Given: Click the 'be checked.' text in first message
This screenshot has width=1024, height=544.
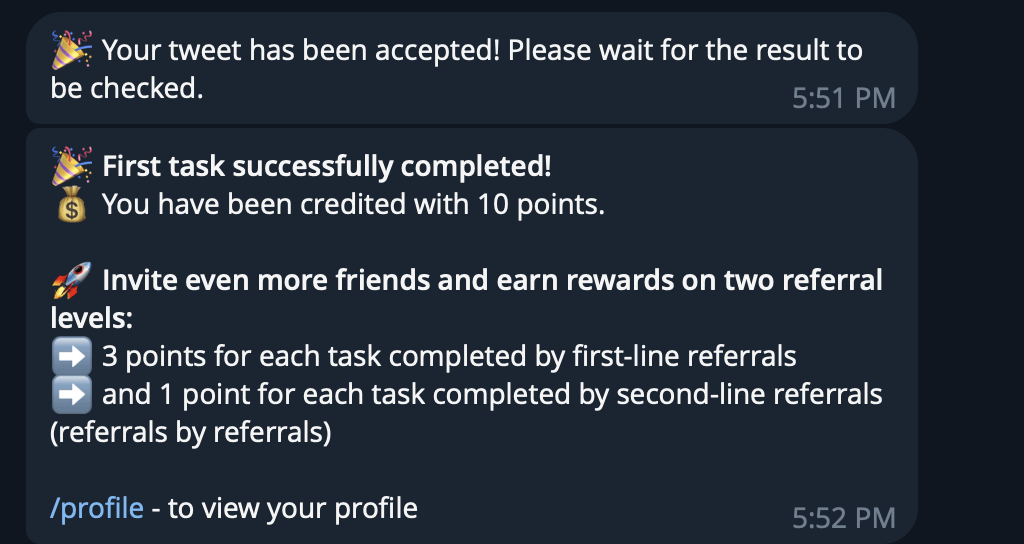Looking at the screenshot, I should point(127,88).
